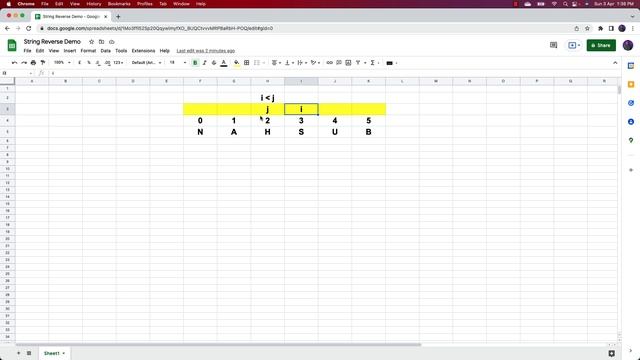
Task: Activate the paint format tool
Action: 43,63
